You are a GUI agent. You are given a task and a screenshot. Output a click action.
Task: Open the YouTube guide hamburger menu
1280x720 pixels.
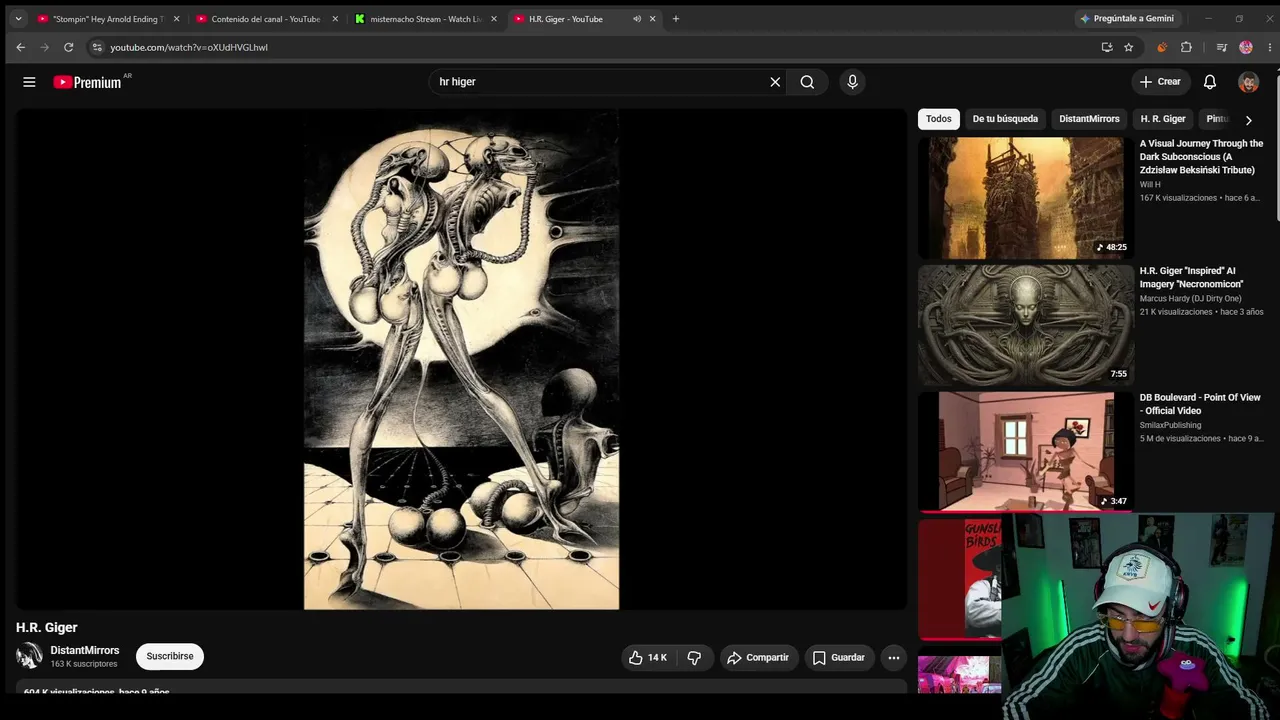pyautogui.click(x=29, y=82)
